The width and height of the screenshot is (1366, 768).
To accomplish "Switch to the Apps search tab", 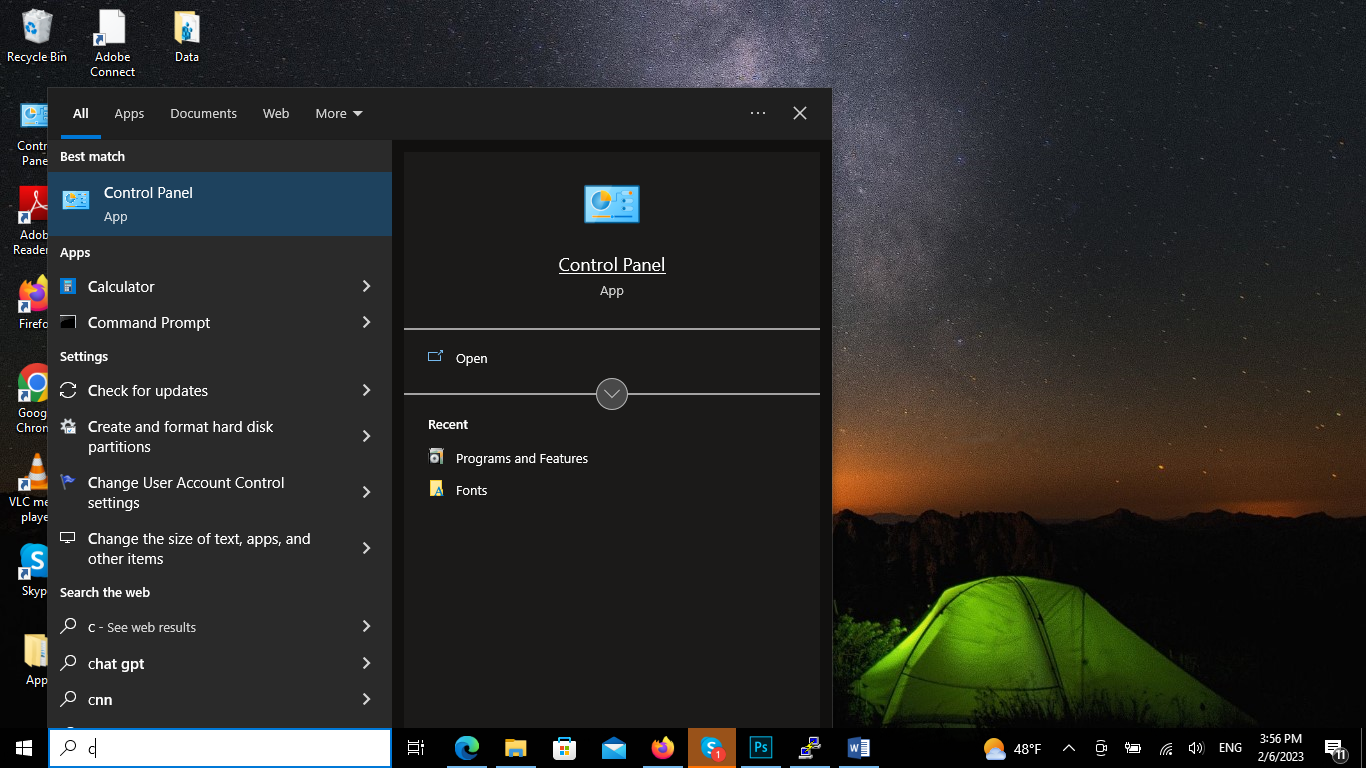I will [x=129, y=113].
